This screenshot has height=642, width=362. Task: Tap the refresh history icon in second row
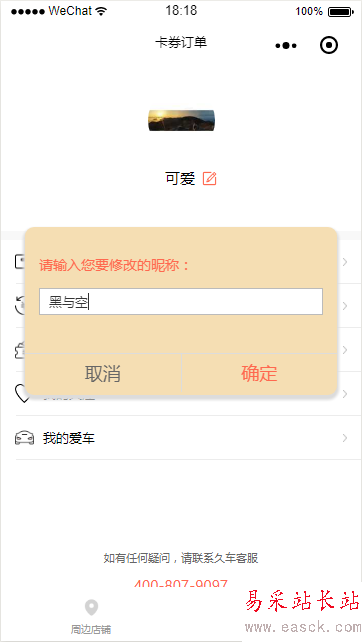coord(20,306)
